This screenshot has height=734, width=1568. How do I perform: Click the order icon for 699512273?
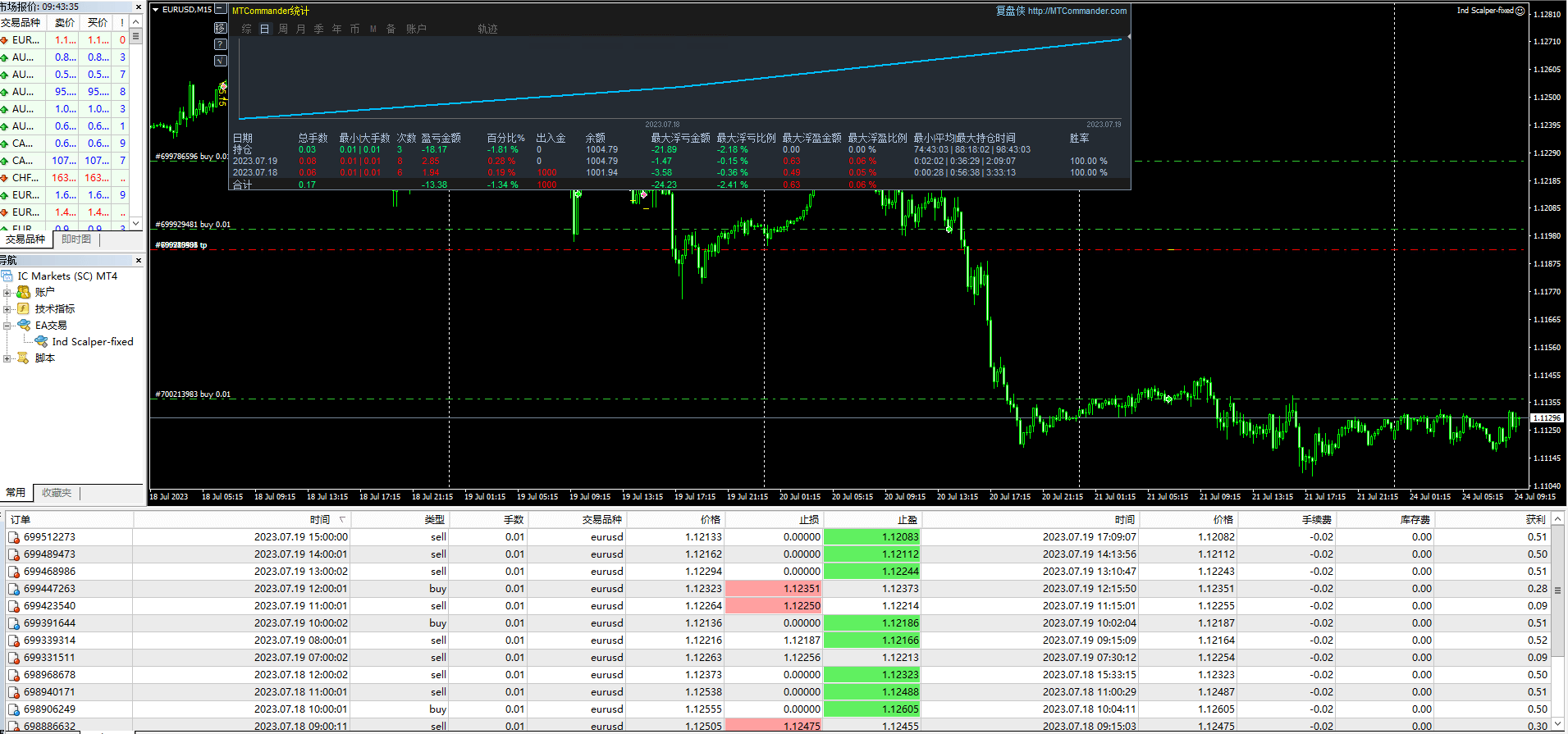click(x=14, y=538)
